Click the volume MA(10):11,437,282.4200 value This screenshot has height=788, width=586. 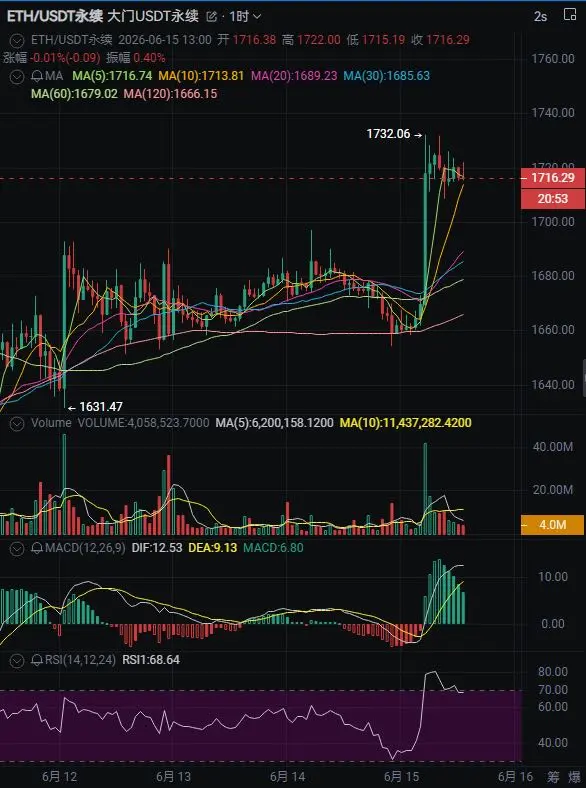pyautogui.click(x=406, y=423)
